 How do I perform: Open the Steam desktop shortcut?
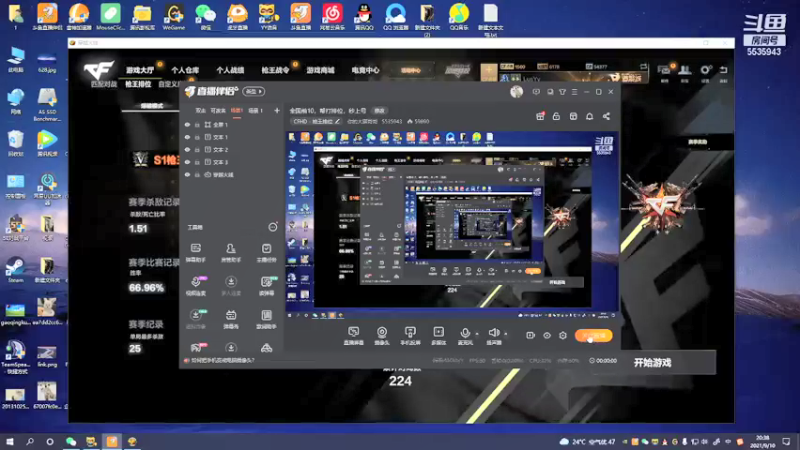pos(15,270)
